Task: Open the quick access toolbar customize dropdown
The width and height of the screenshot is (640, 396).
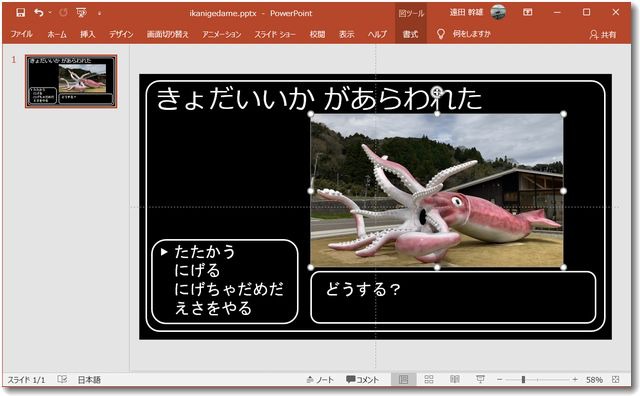Action: coord(99,13)
